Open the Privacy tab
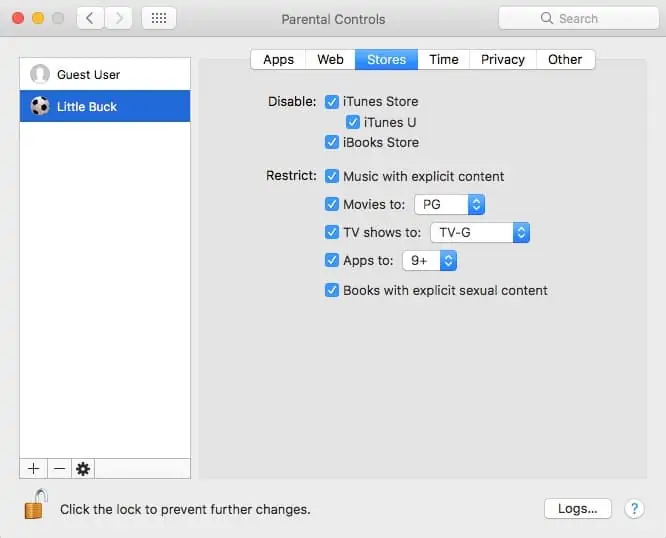Image resolution: width=666 pixels, height=538 pixels. pos(503,59)
